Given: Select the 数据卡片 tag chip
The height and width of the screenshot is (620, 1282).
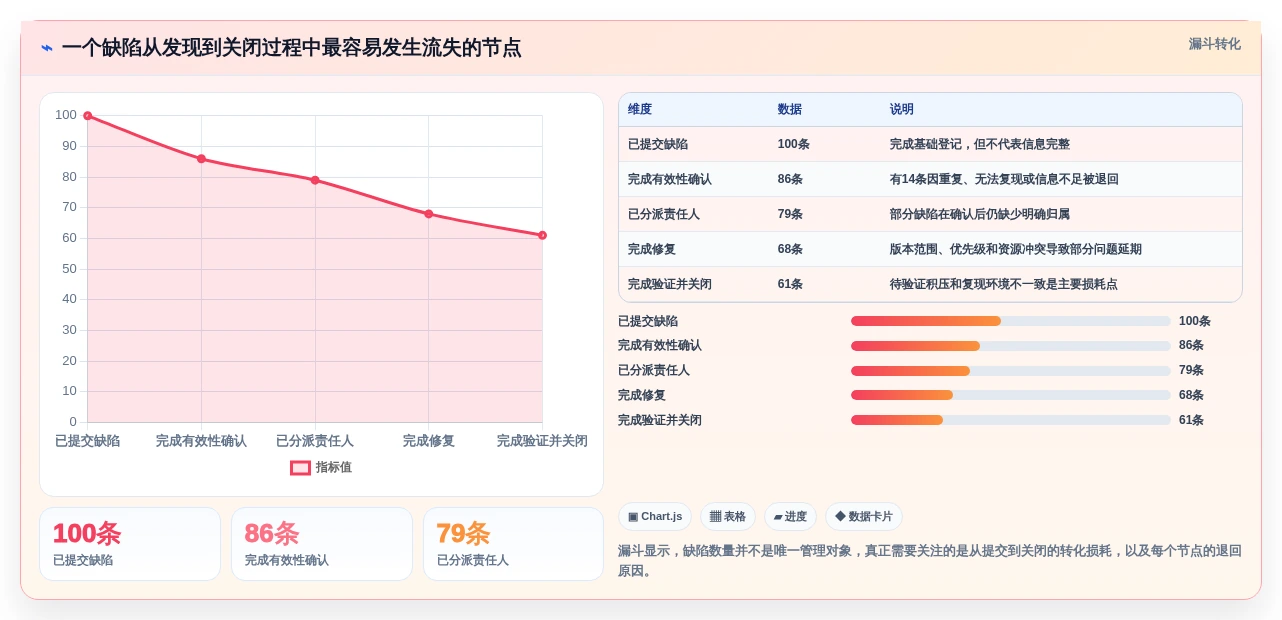Looking at the screenshot, I should click(864, 517).
